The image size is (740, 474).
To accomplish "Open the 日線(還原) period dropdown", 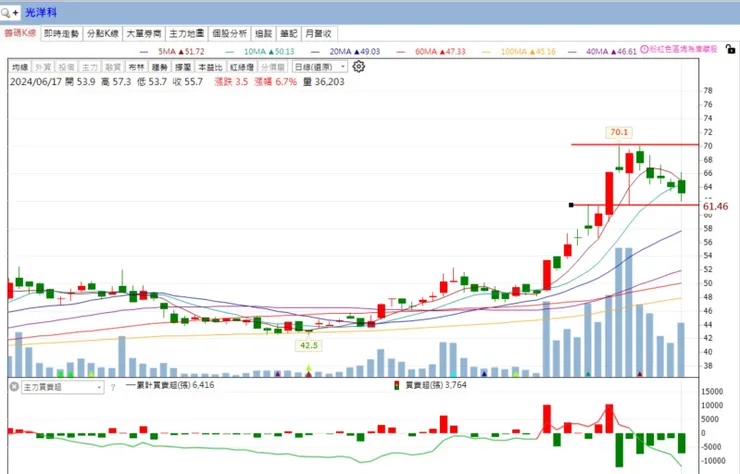I will click(320, 67).
